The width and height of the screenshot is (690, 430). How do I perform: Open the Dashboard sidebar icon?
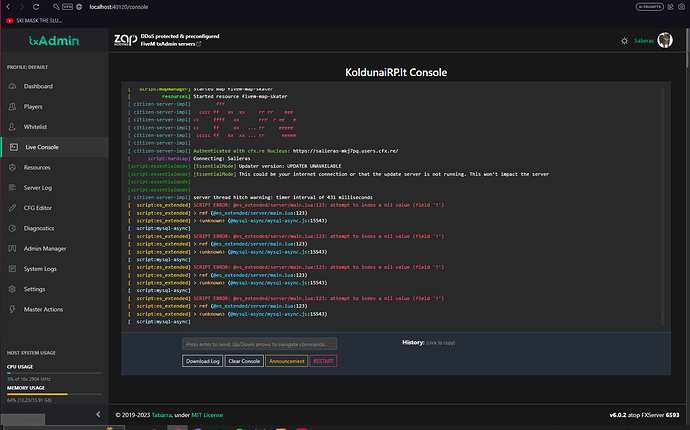(11, 87)
